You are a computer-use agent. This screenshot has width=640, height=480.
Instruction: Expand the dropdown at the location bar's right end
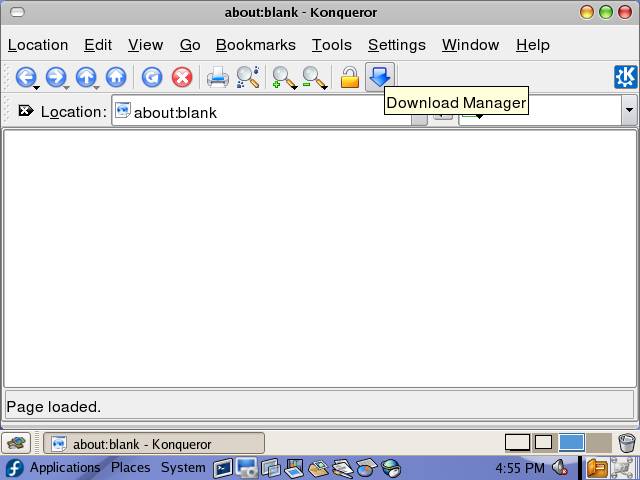coord(628,111)
